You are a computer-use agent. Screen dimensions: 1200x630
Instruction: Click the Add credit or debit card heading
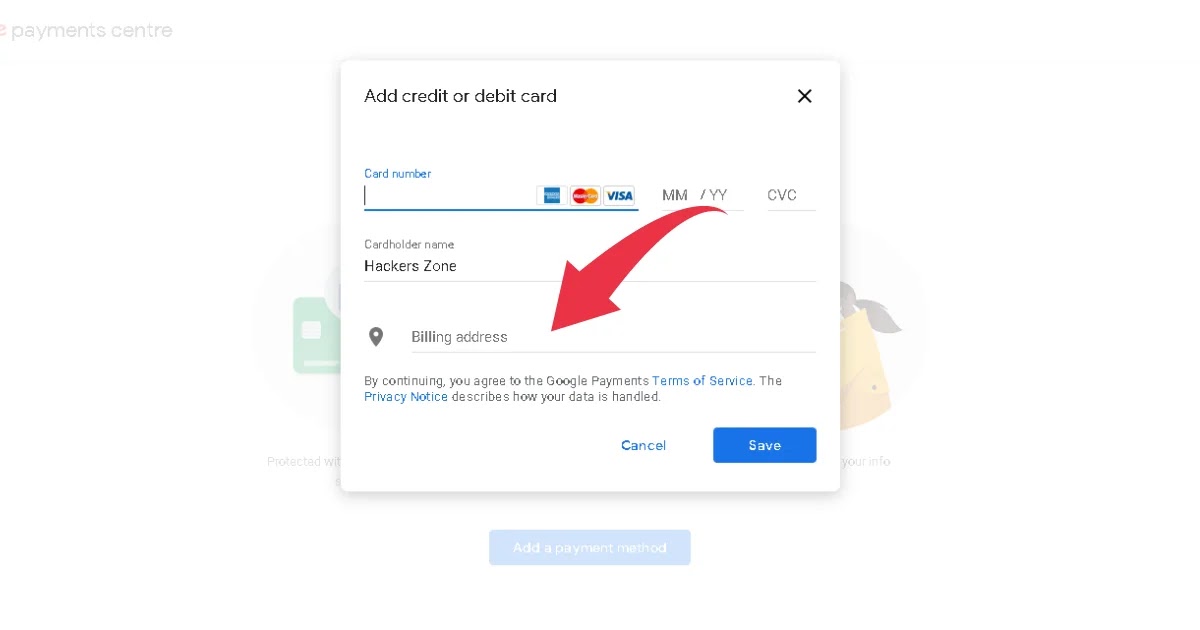click(x=460, y=96)
